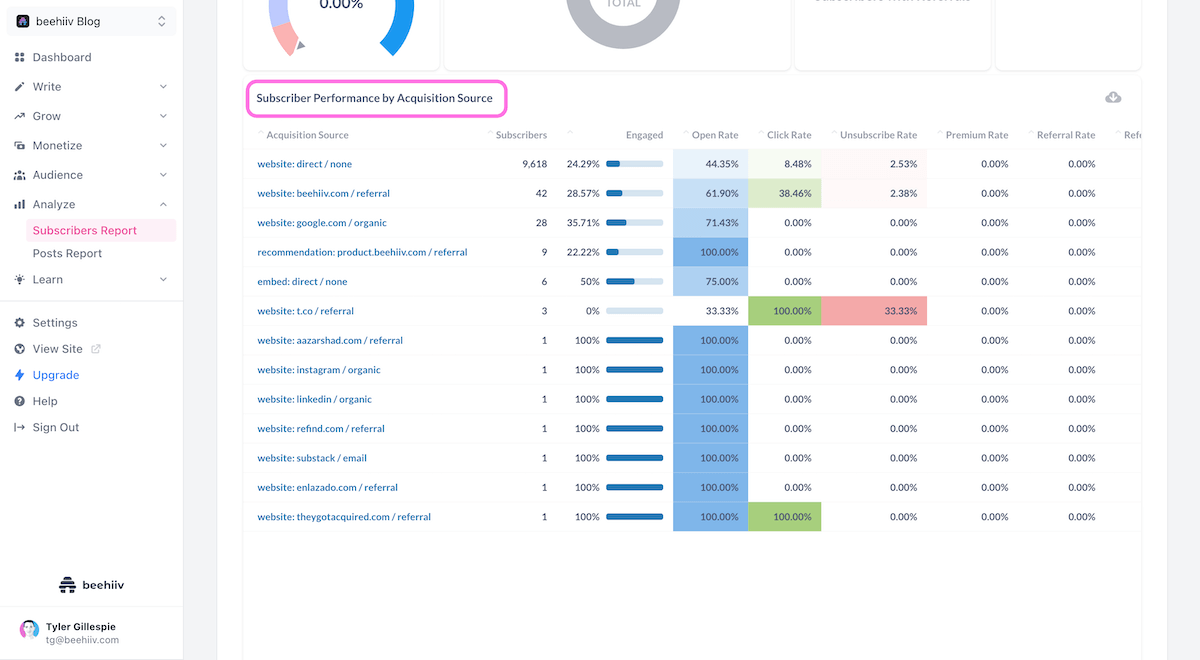
Task: Open the Subscribers Report page
Action: click(101, 230)
